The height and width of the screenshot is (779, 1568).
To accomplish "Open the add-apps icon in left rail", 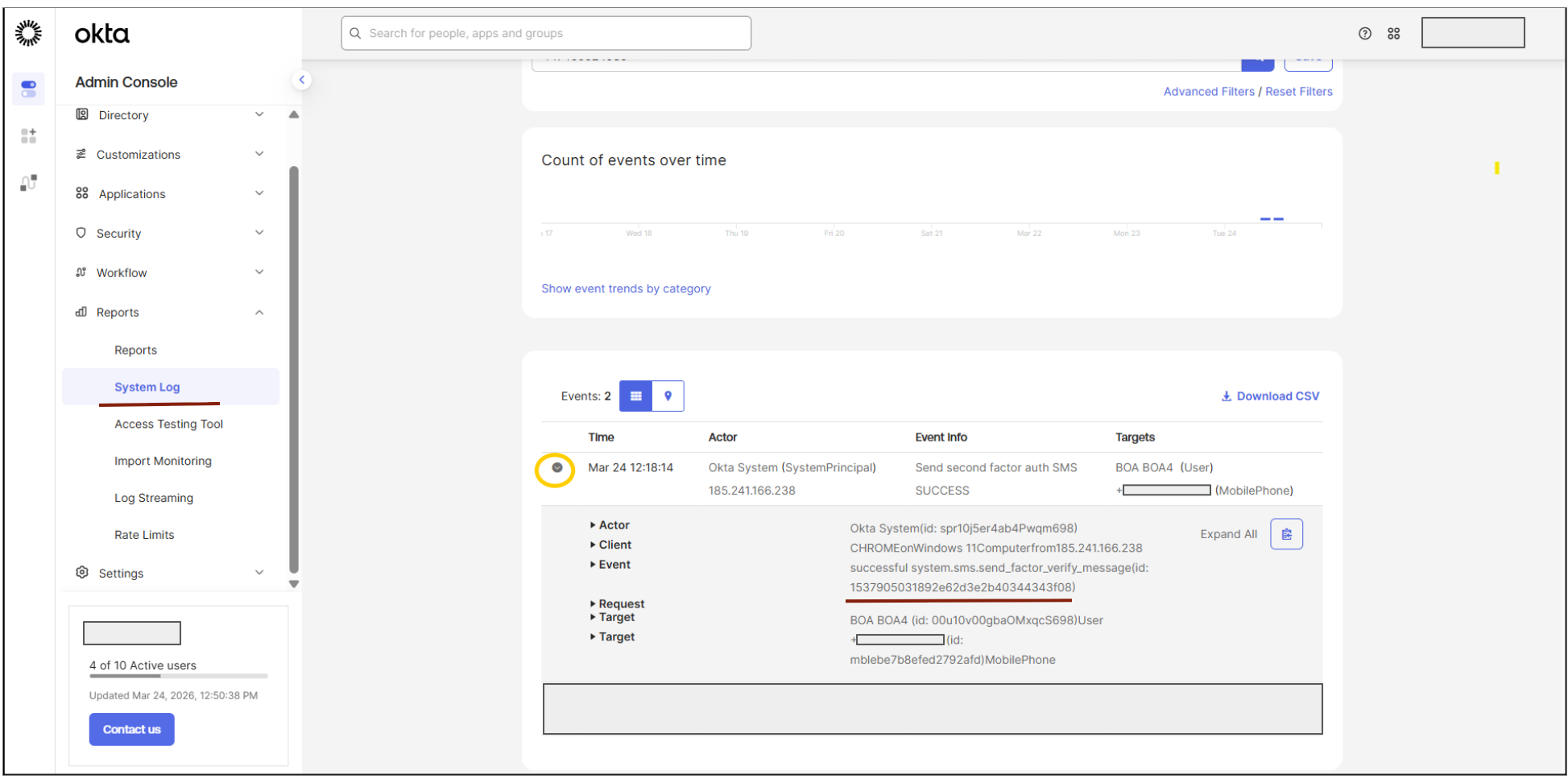I will click(28, 135).
